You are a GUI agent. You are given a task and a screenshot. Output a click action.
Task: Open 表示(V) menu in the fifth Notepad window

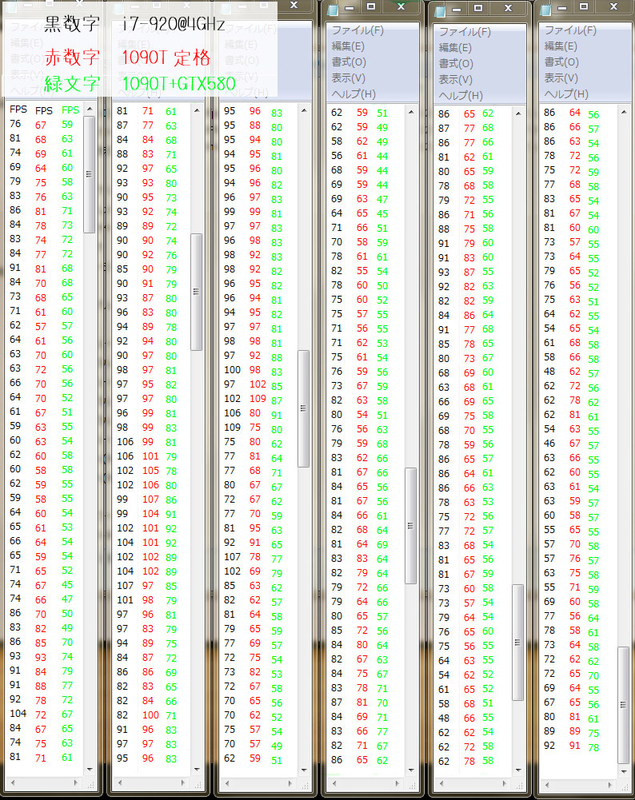pos(455,79)
